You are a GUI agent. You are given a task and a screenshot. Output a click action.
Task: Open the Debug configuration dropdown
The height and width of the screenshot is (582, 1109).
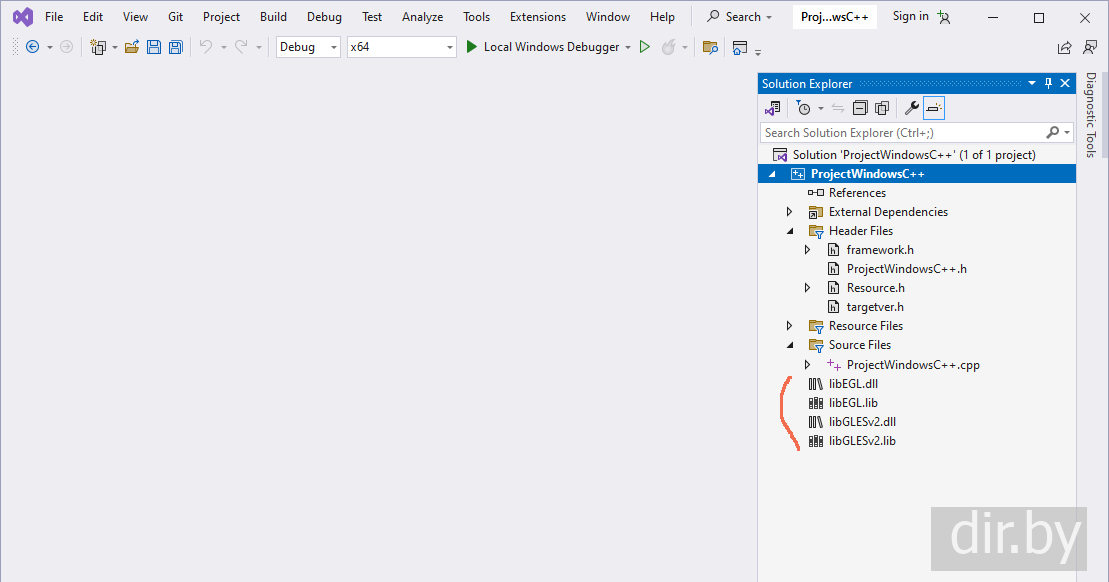click(x=308, y=47)
